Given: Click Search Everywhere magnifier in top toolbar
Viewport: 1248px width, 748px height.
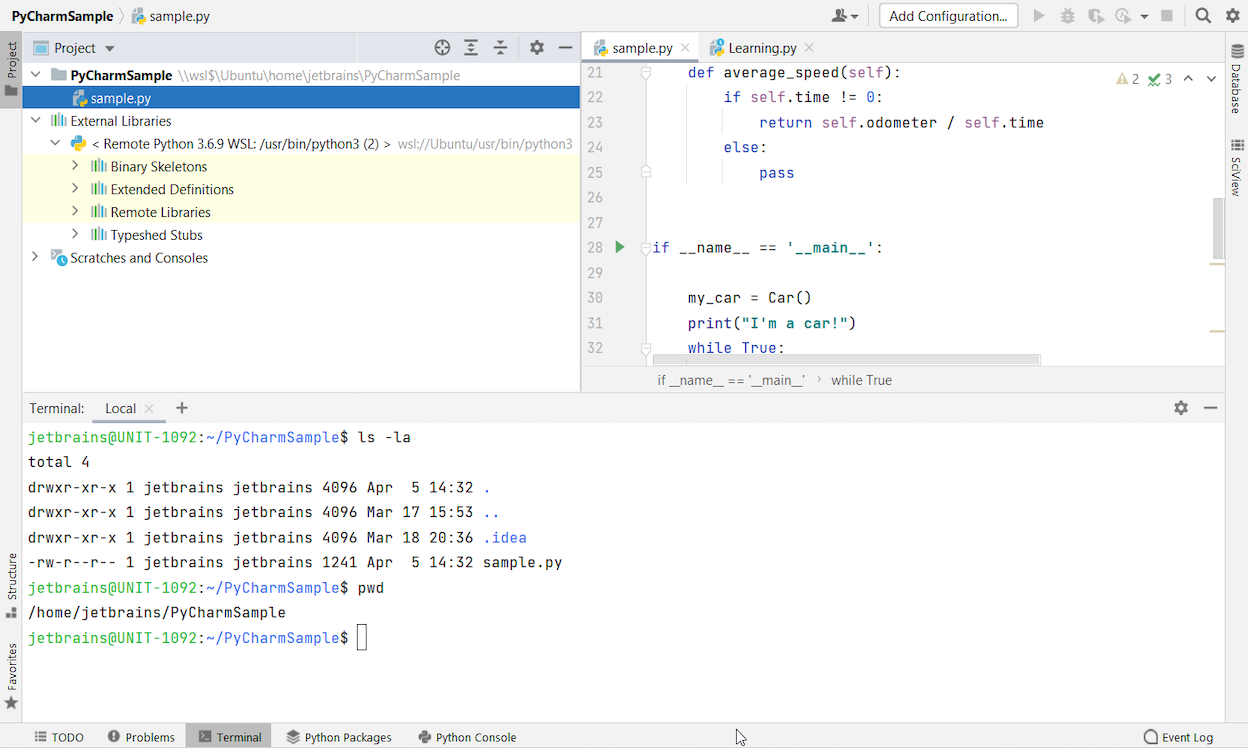Looking at the screenshot, I should tap(1201, 15).
